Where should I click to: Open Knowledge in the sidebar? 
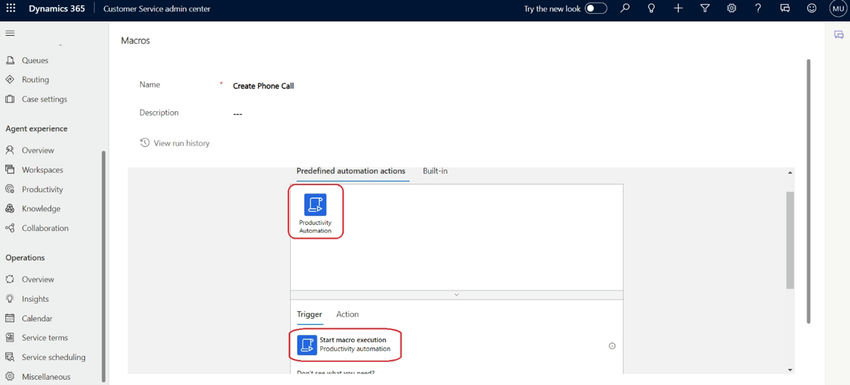pyautogui.click(x=41, y=209)
